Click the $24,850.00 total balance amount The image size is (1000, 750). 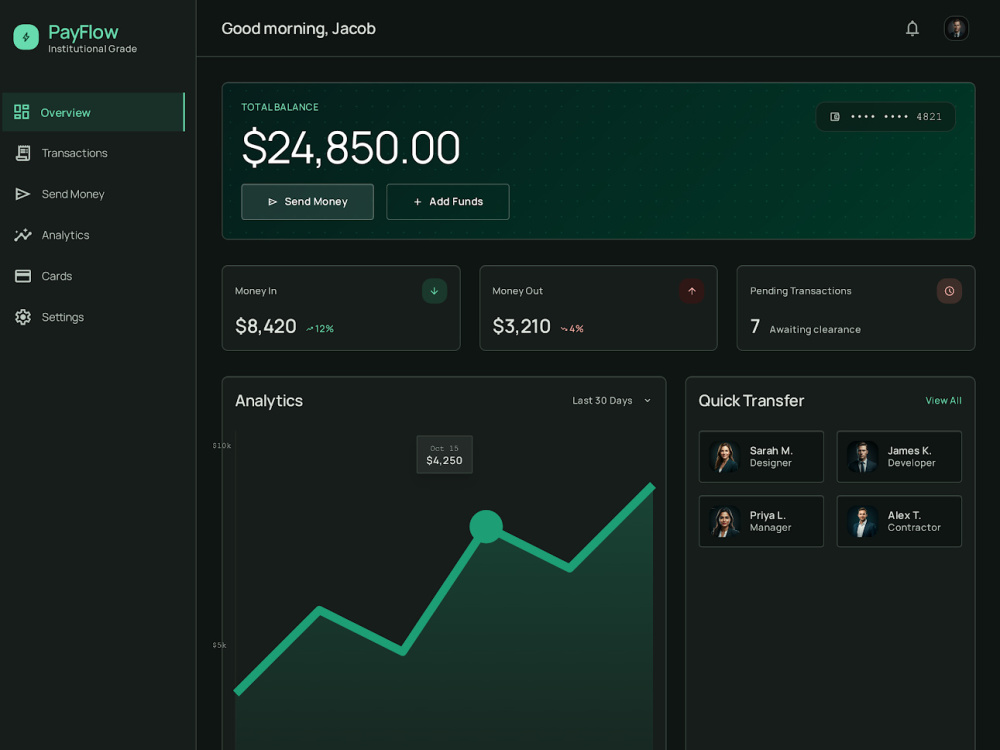(351, 147)
